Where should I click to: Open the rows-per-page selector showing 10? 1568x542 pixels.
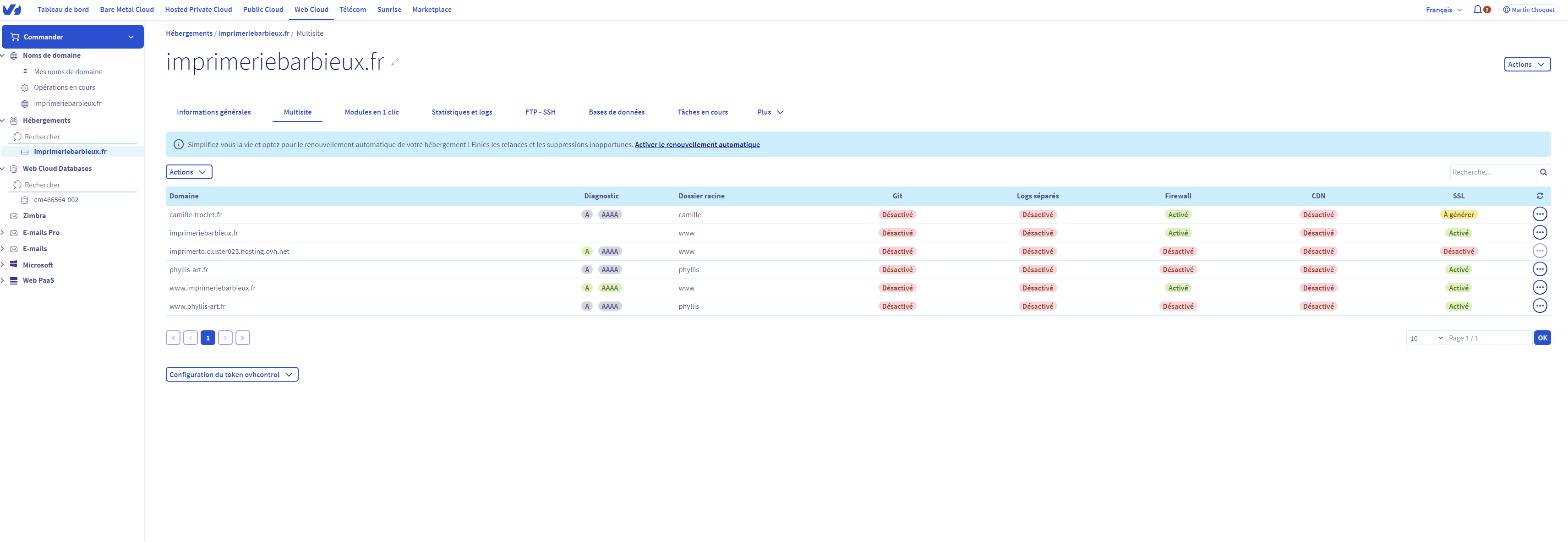click(1425, 338)
